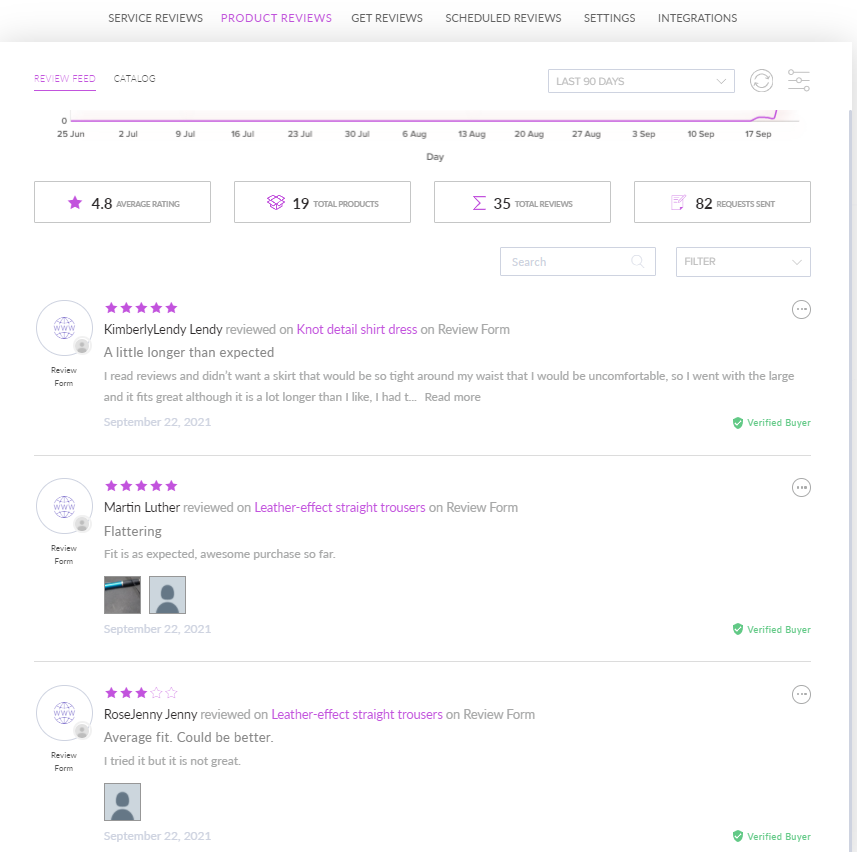Image resolution: width=857 pixels, height=852 pixels.
Task: Click the 'Day' axis label under chart
Action: 435,157
